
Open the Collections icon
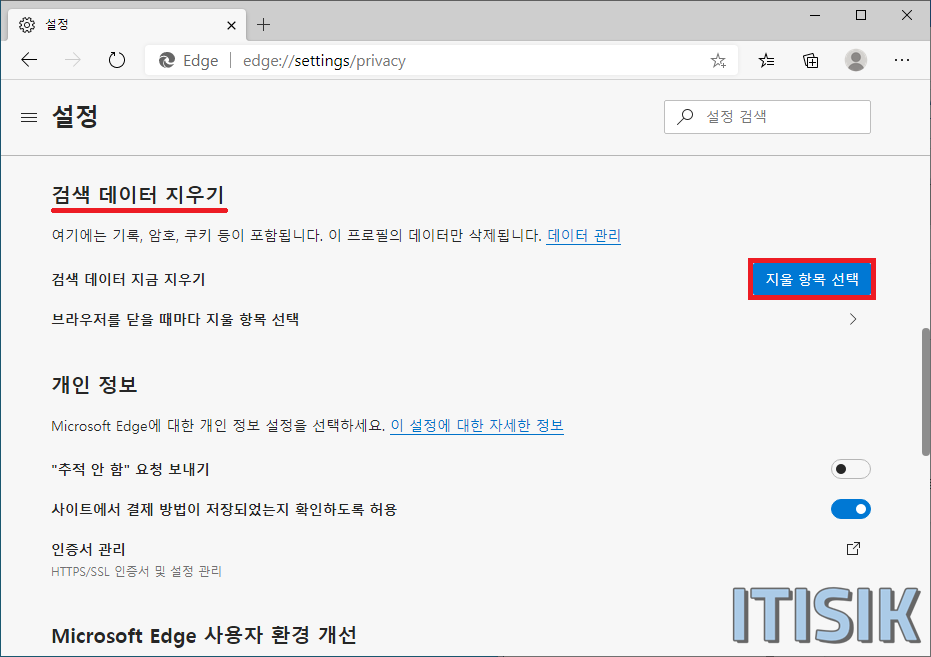point(810,61)
